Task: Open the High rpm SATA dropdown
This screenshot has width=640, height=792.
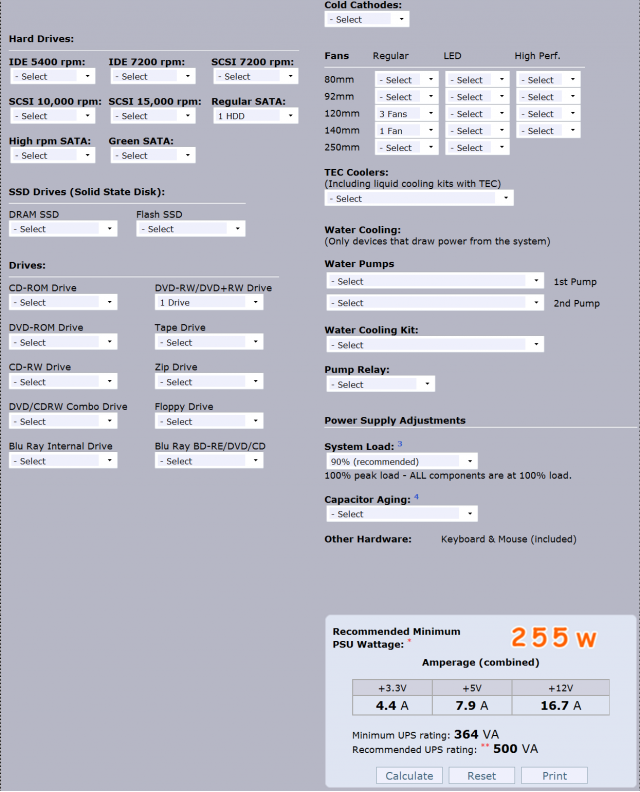Action: pyautogui.click(x=53, y=156)
